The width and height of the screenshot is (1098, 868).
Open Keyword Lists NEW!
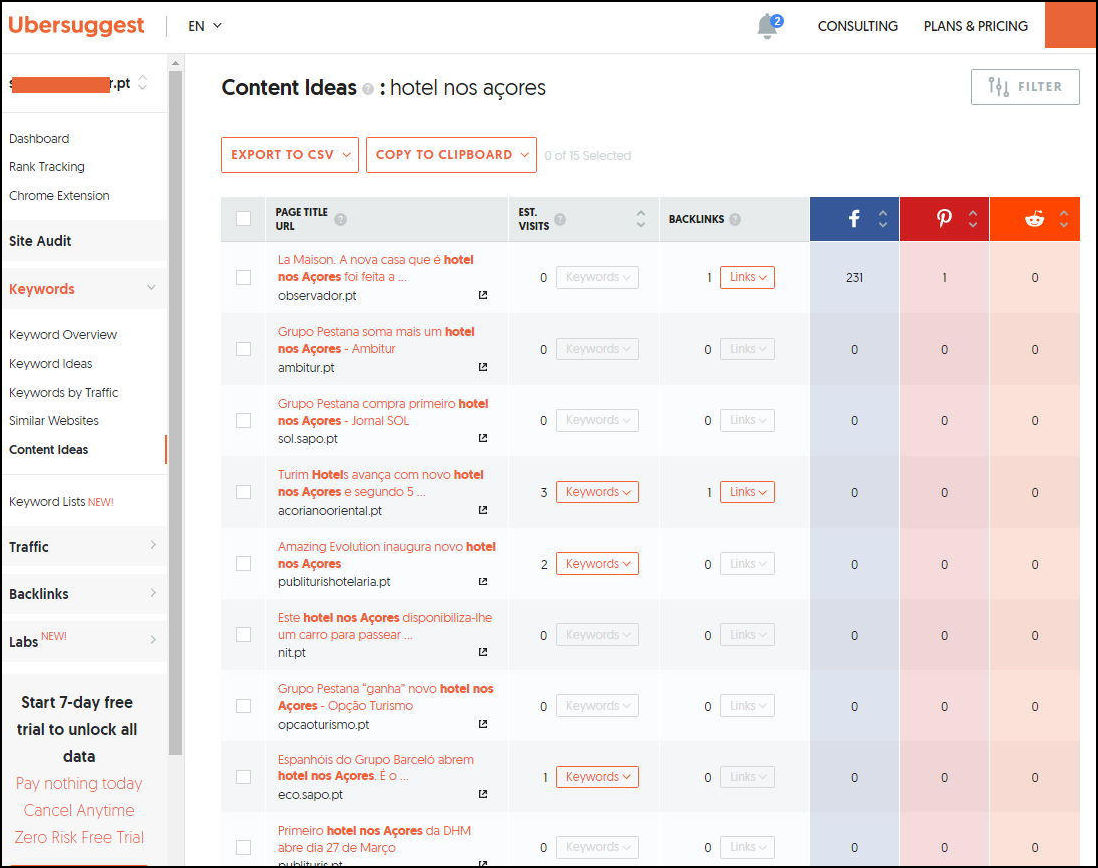click(62, 502)
